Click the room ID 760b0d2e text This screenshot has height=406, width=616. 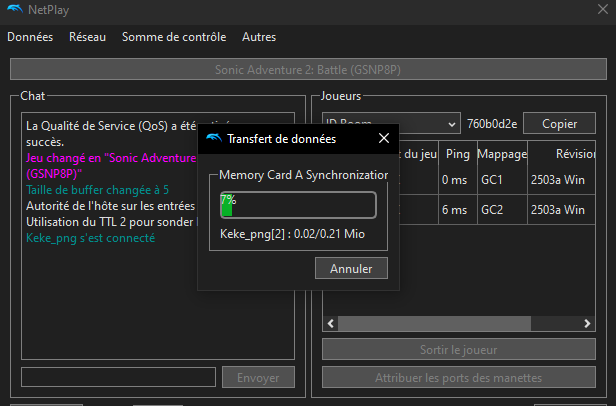pos(492,124)
